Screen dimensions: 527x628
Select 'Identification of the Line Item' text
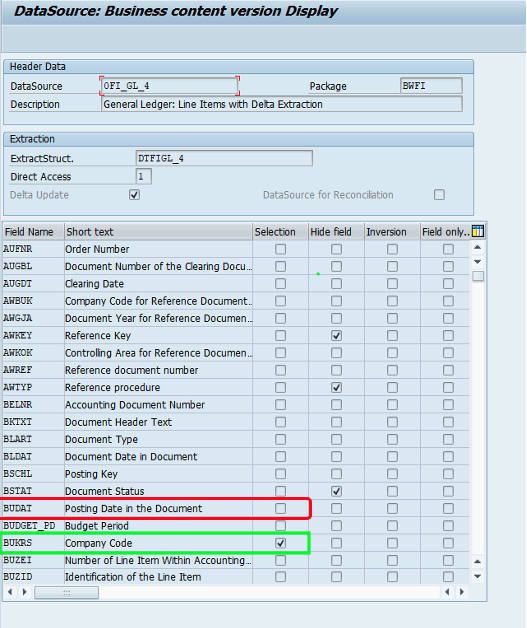(133, 577)
